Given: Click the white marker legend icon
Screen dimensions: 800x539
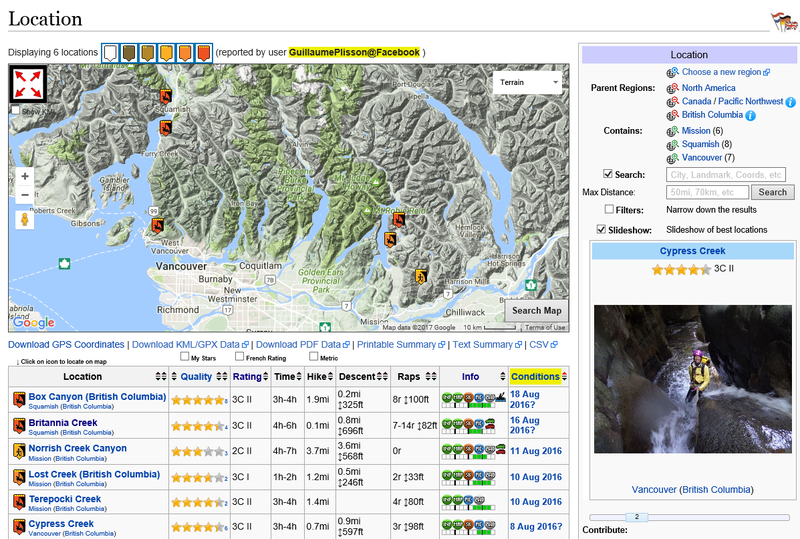Looking at the screenshot, I should 110,51.
